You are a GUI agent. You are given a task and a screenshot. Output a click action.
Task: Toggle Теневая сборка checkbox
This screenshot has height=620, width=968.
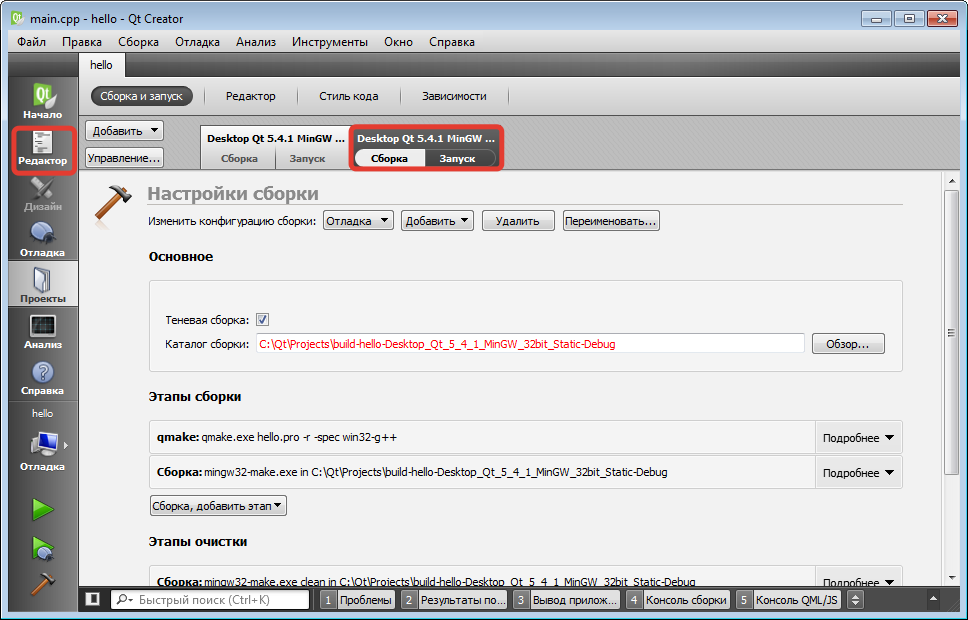[262, 319]
